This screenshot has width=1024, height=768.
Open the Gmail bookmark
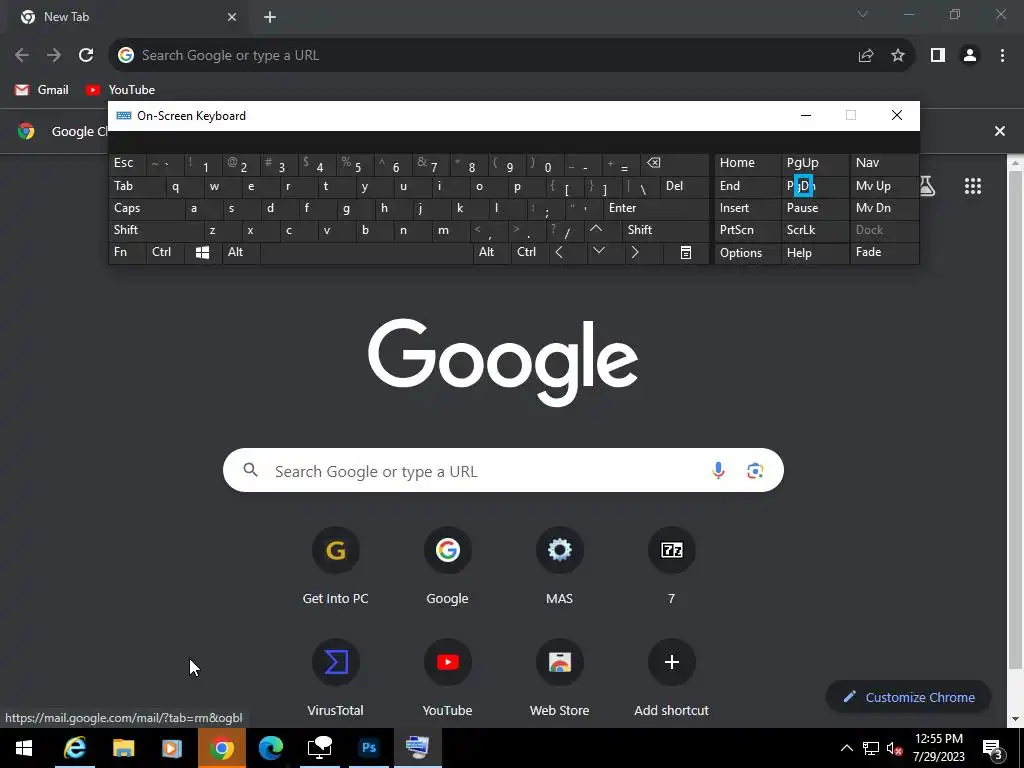42,90
